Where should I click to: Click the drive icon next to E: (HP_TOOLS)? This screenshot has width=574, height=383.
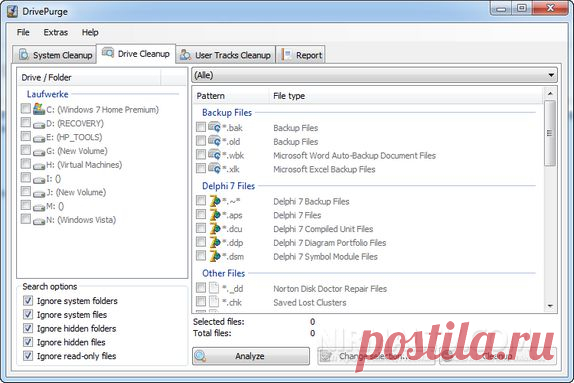[x=39, y=139]
